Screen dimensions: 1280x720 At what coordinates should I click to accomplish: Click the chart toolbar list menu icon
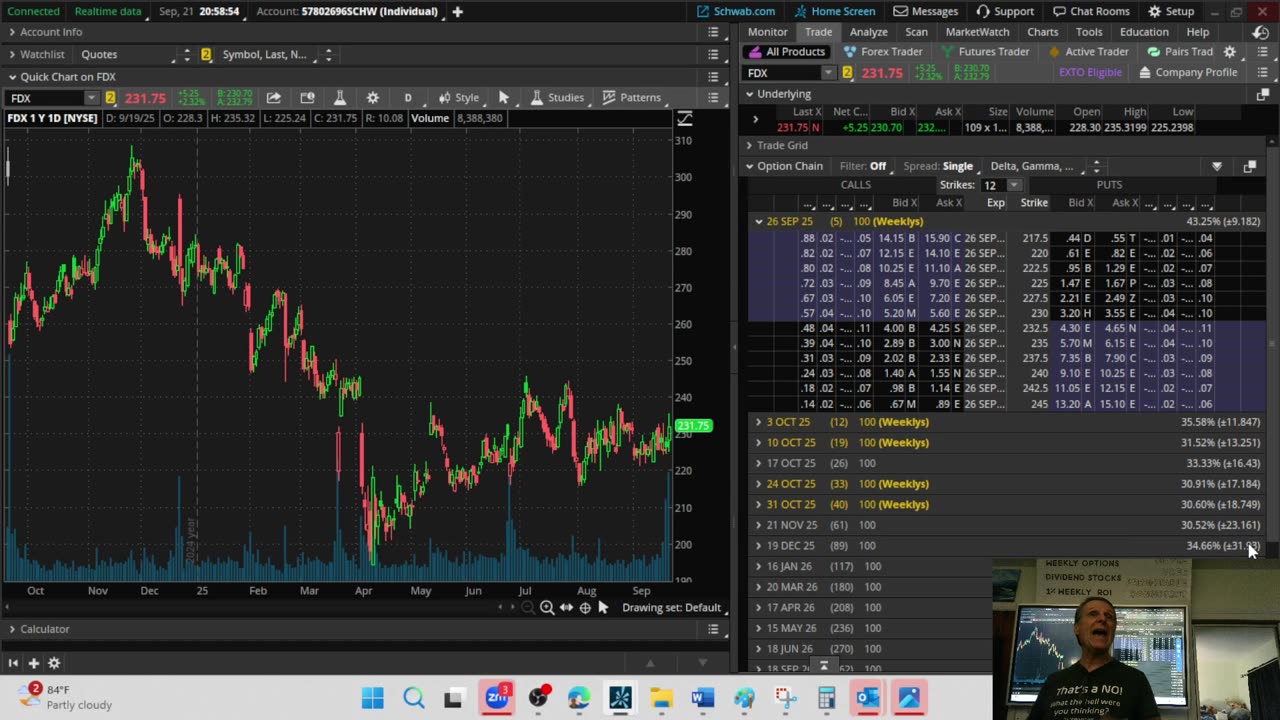(713, 98)
